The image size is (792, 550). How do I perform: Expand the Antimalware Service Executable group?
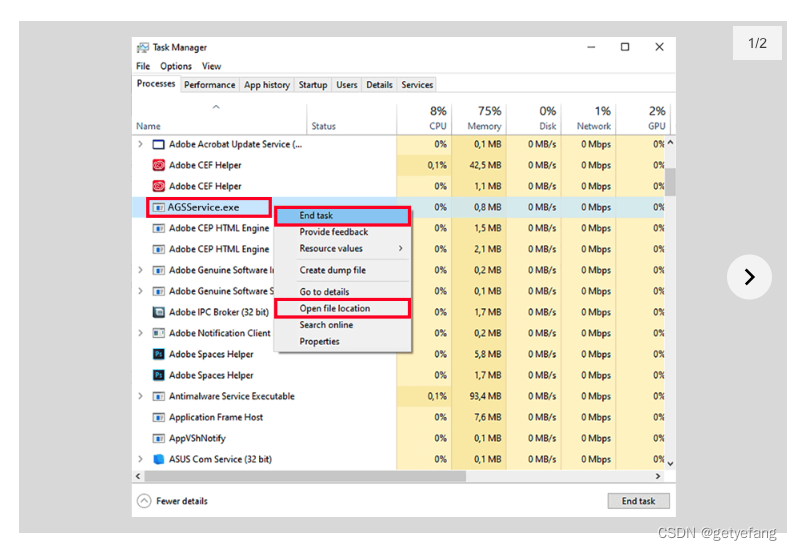(x=140, y=396)
